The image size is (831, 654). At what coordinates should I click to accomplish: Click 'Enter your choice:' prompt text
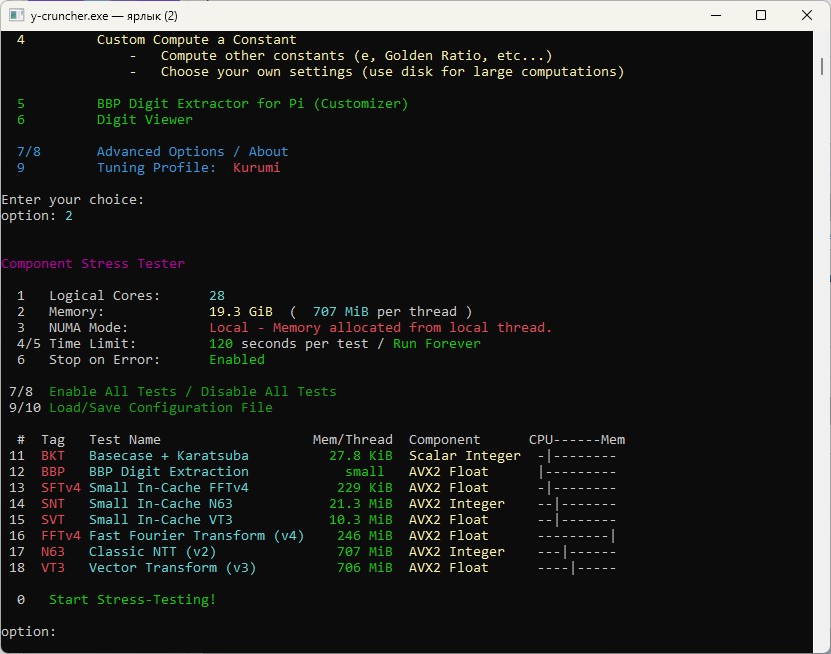click(x=73, y=200)
